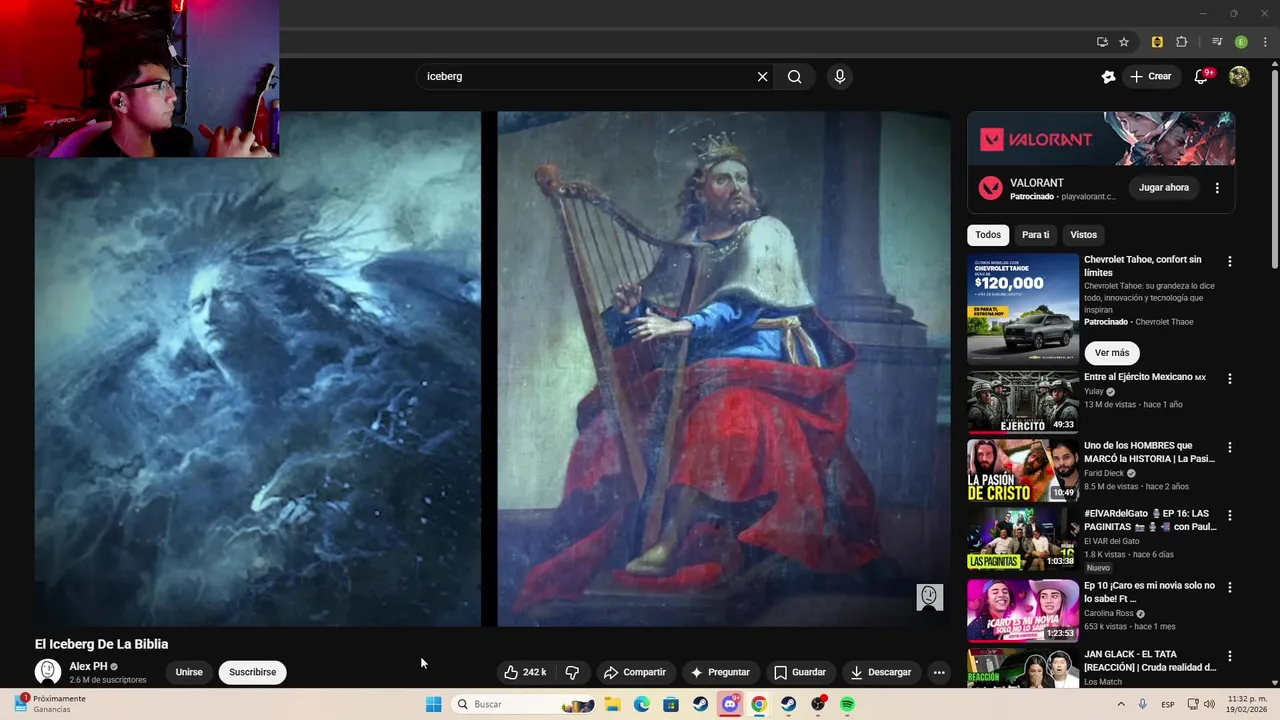The width and height of the screenshot is (1280, 720).
Task: Click the Preguntar button
Action: pos(720,672)
